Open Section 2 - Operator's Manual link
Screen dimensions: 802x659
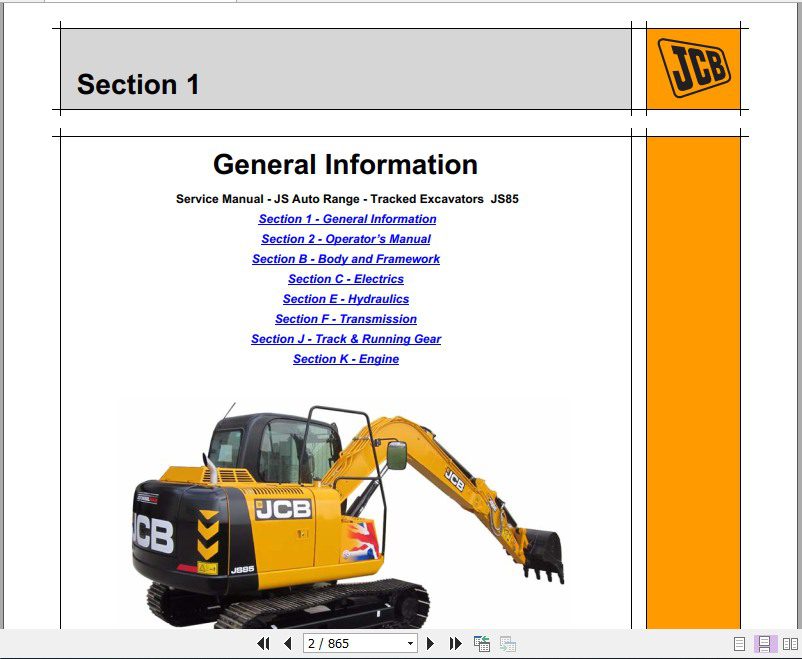point(346,239)
